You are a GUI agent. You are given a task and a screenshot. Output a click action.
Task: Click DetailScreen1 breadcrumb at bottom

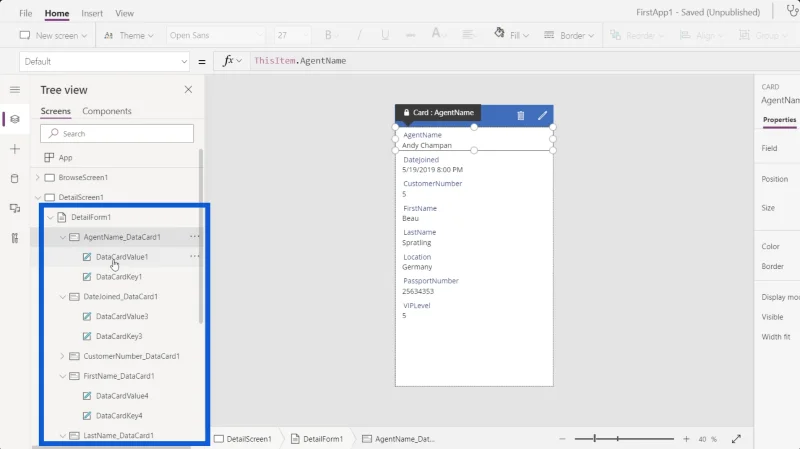coord(243,439)
